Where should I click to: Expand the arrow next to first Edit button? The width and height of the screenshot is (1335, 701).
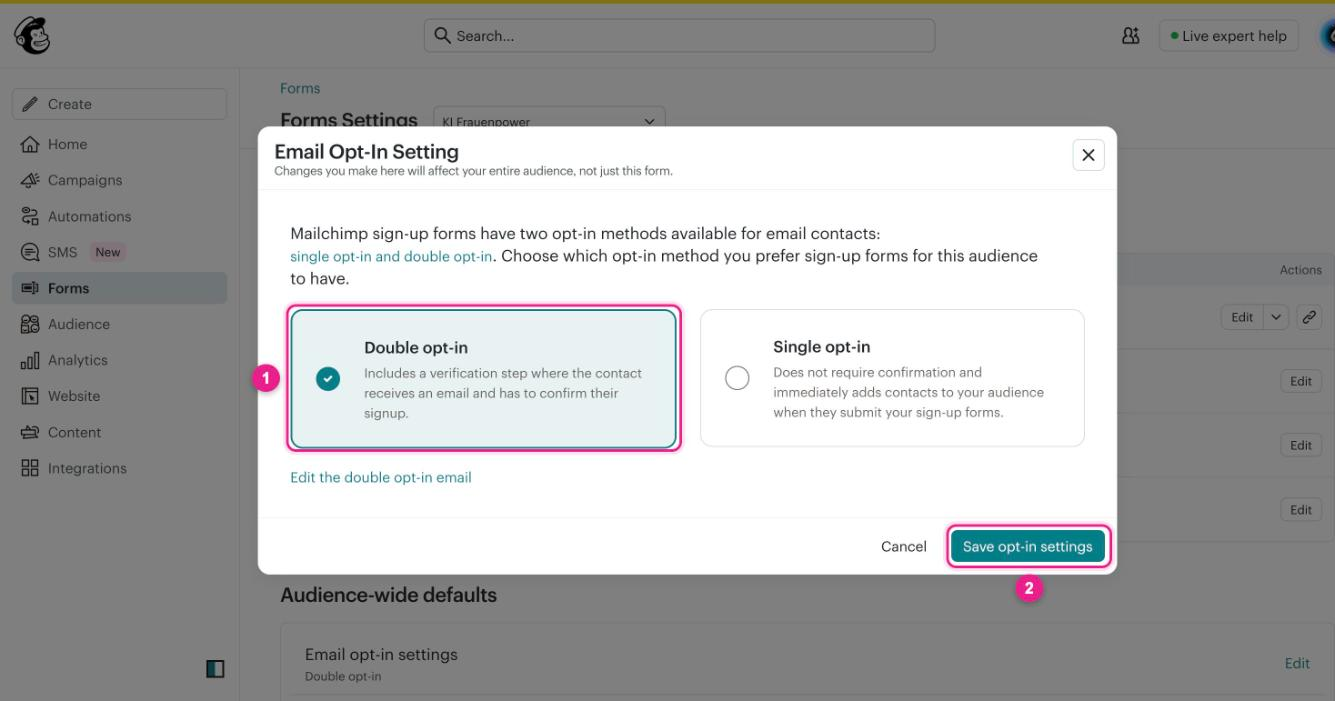pyautogui.click(x=1276, y=317)
